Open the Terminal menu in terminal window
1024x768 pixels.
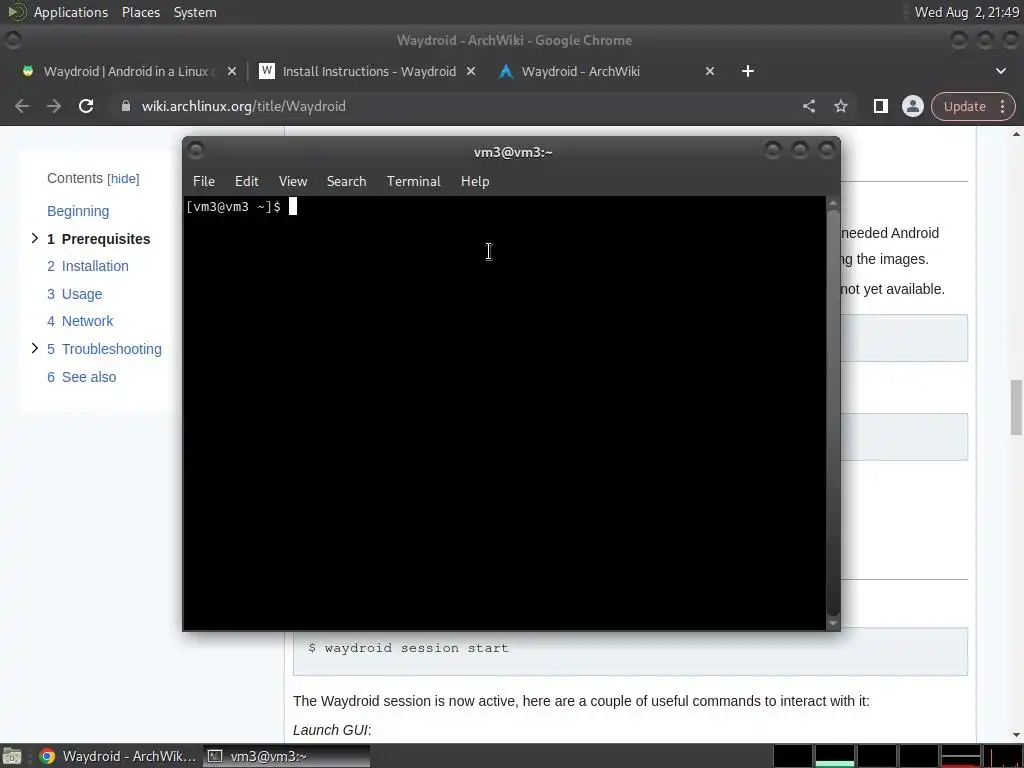pyautogui.click(x=413, y=181)
